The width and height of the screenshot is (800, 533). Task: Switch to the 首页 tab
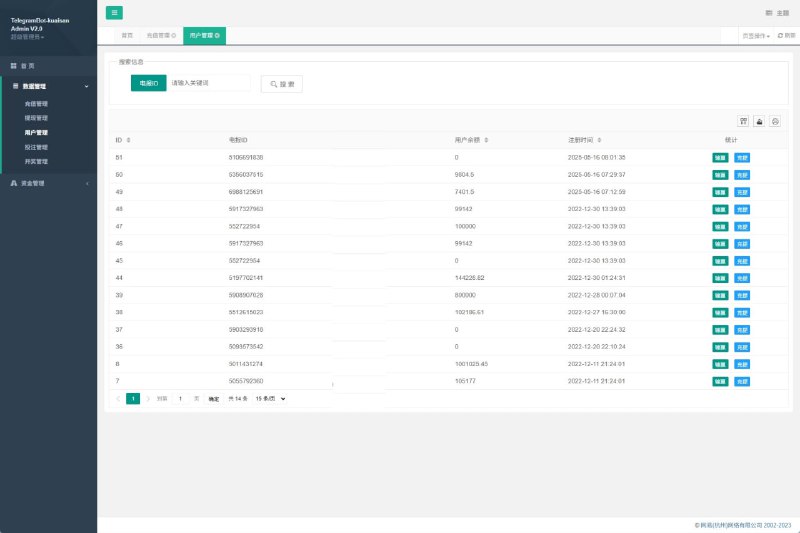pyautogui.click(x=127, y=36)
